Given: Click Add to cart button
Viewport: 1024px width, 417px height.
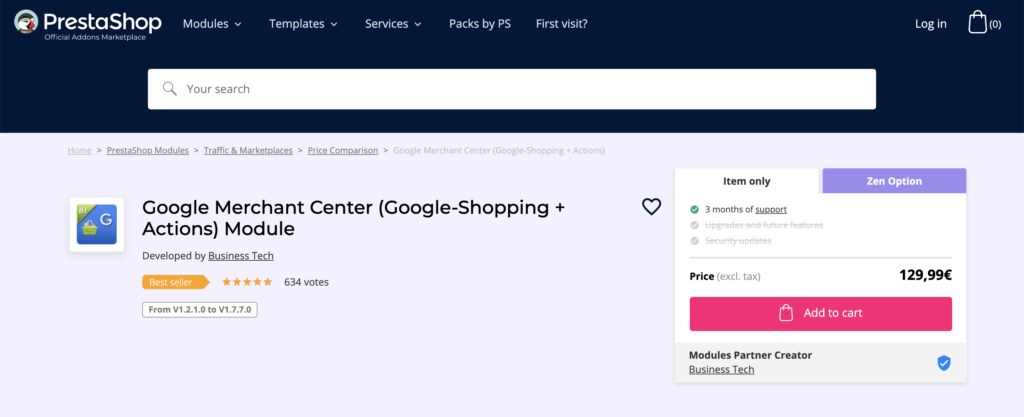Looking at the screenshot, I should (821, 313).
